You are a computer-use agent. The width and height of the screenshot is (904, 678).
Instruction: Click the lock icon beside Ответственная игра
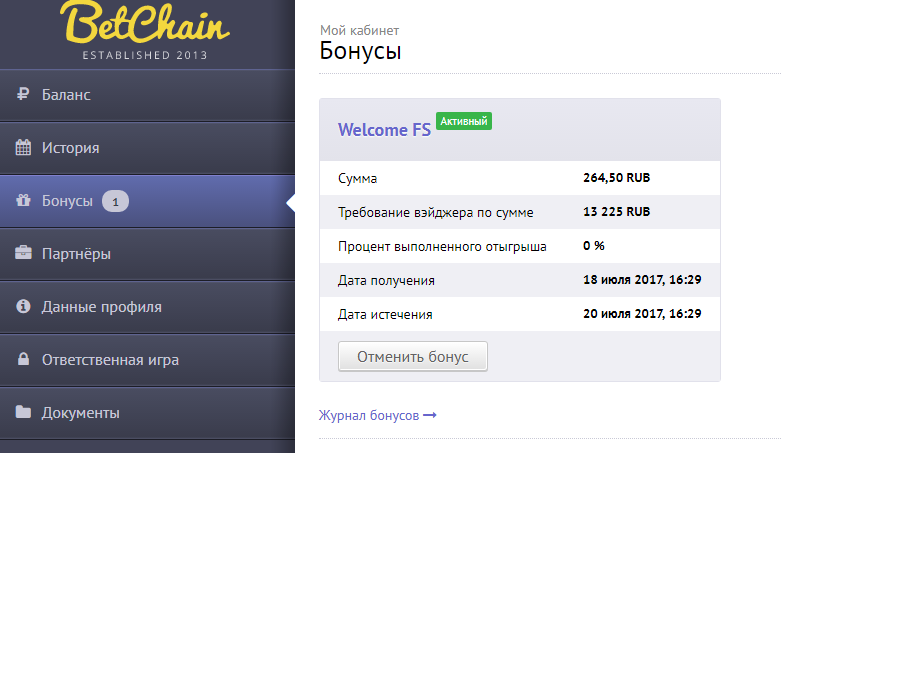[23, 359]
